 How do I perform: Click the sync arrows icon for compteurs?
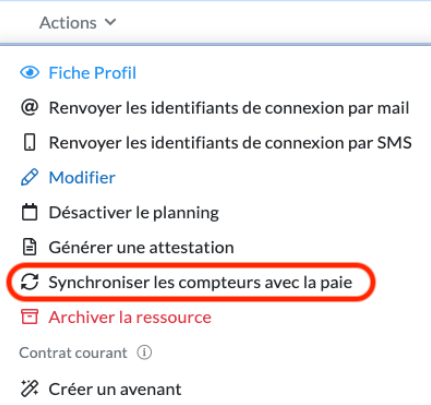30,282
